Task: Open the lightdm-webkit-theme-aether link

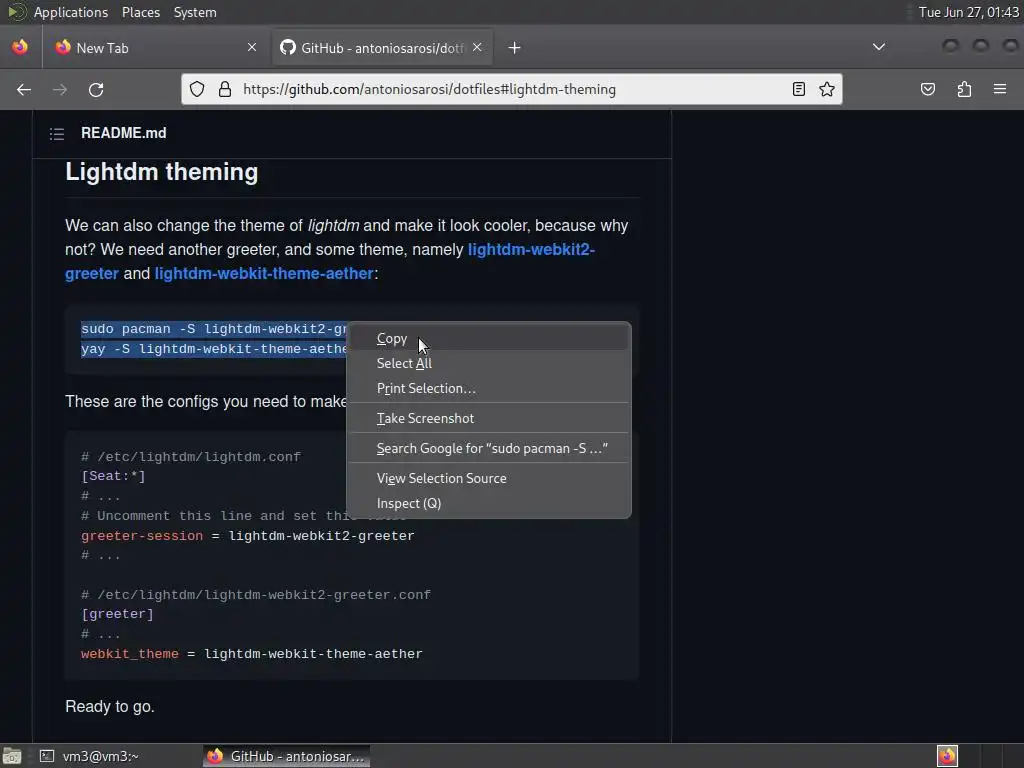Action: pyautogui.click(x=264, y=273)
